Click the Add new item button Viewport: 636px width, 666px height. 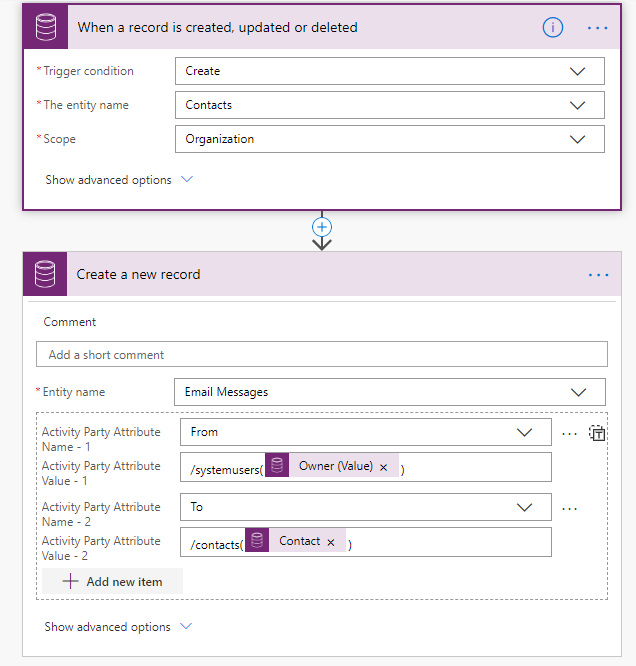tap(113, 581)
